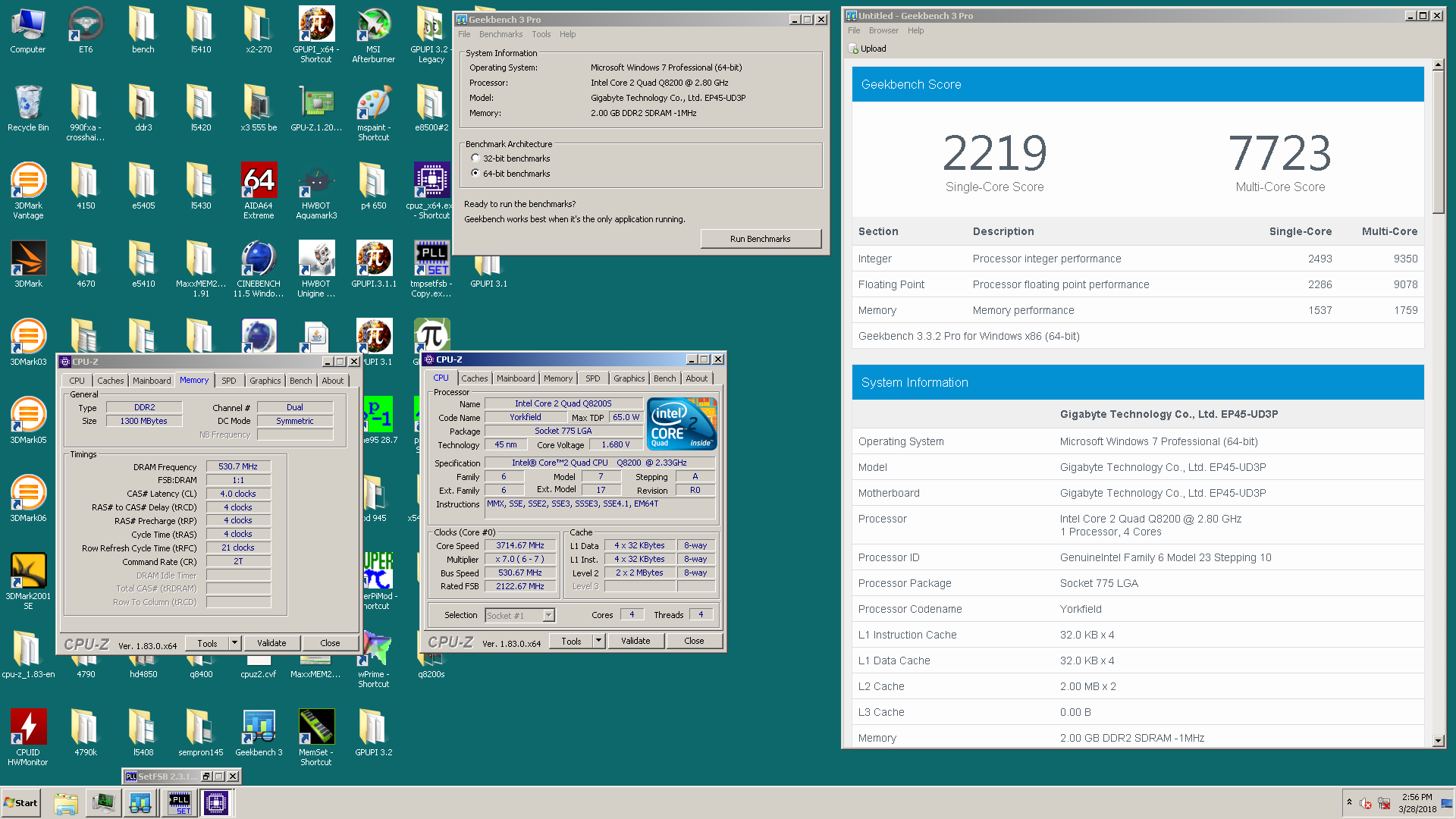This screenshot has height=819, width=1456.
Task: Click Tools button in CPU tab CPU-Z window
Action: [x=571, y=641]
